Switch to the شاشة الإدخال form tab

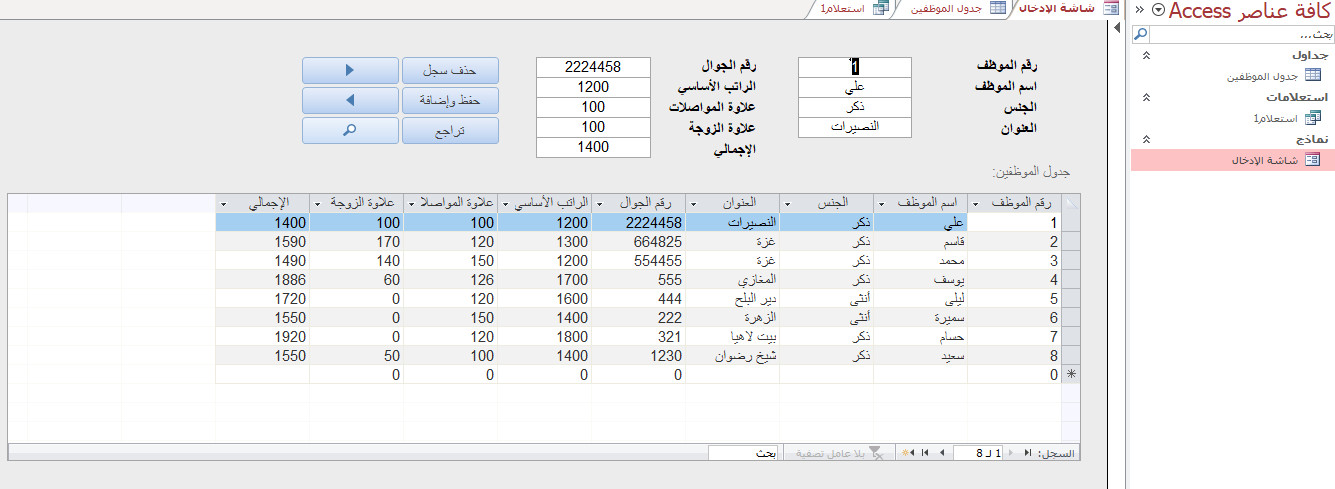(1066, 8)
